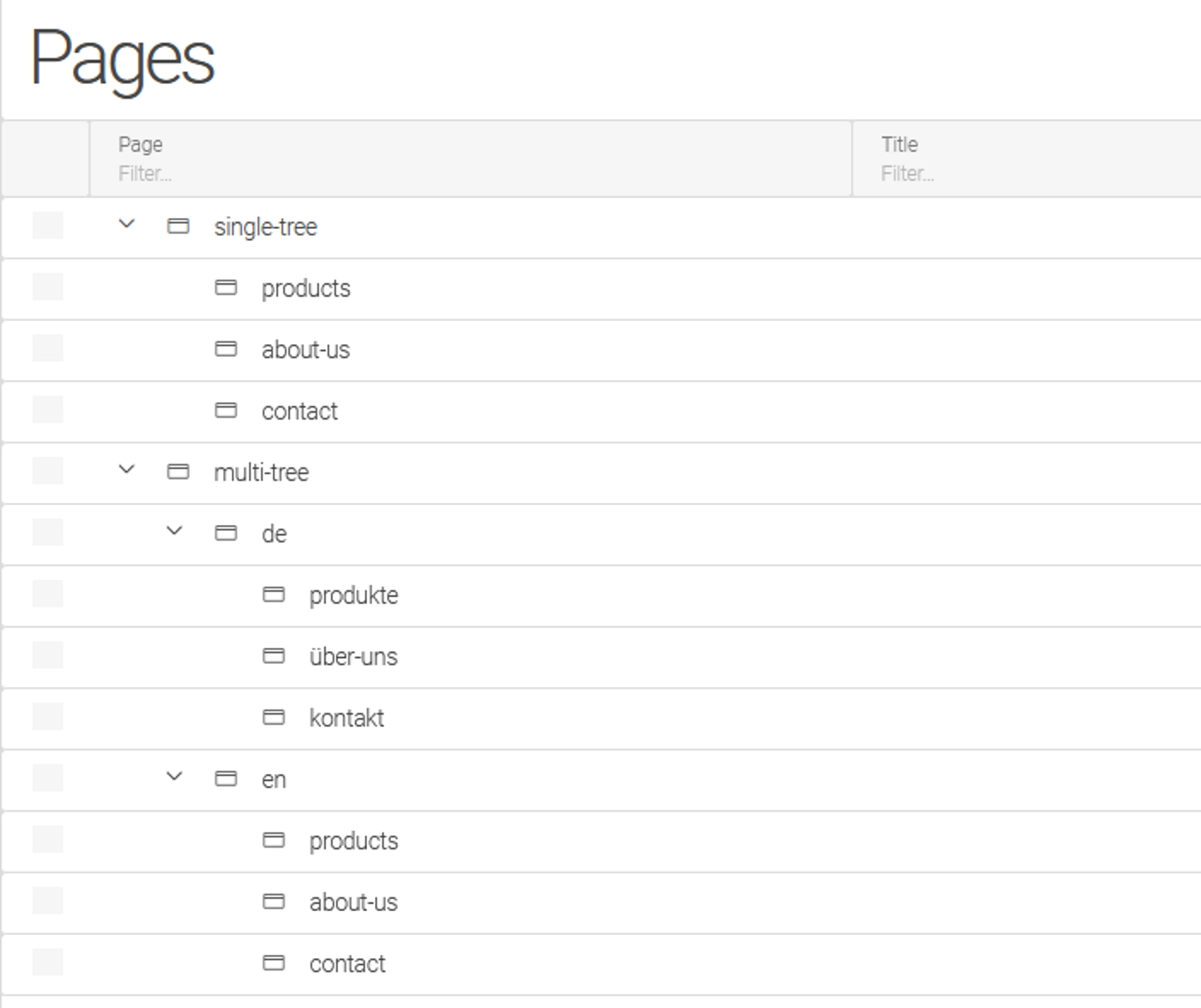
Task: Click the page icon beside en
Action: pyautogui.click(x=227, y=779)
